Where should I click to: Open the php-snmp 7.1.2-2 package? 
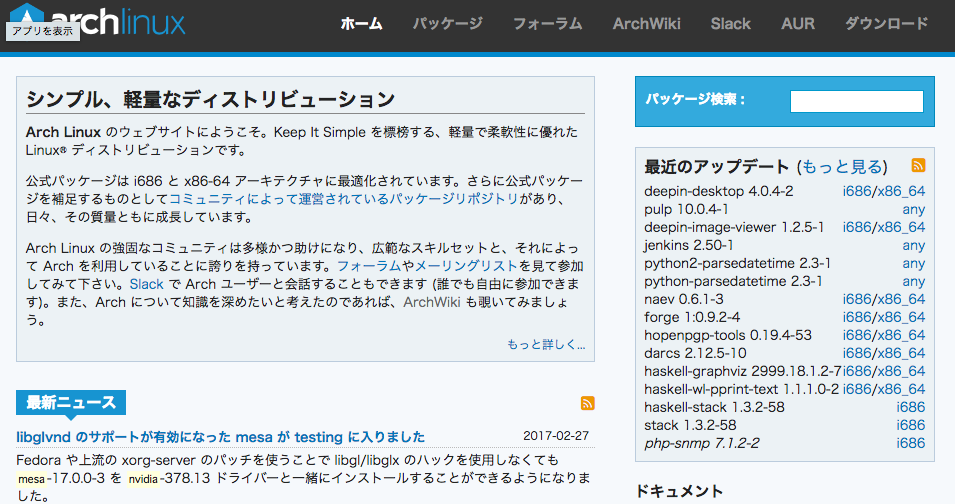click(702, 443)
